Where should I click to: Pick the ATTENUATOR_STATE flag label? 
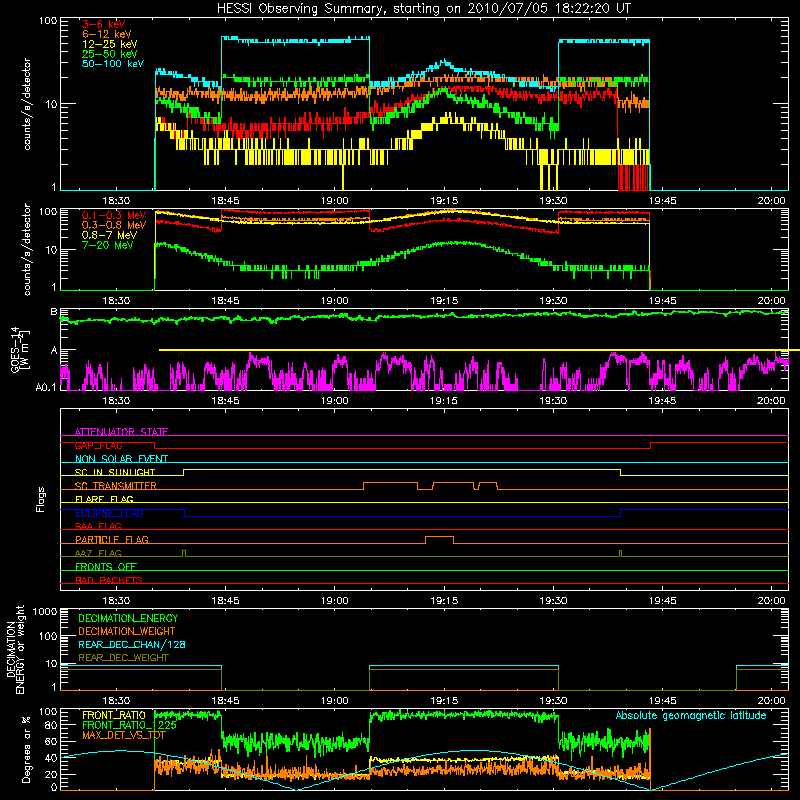(x=121, y=432)
